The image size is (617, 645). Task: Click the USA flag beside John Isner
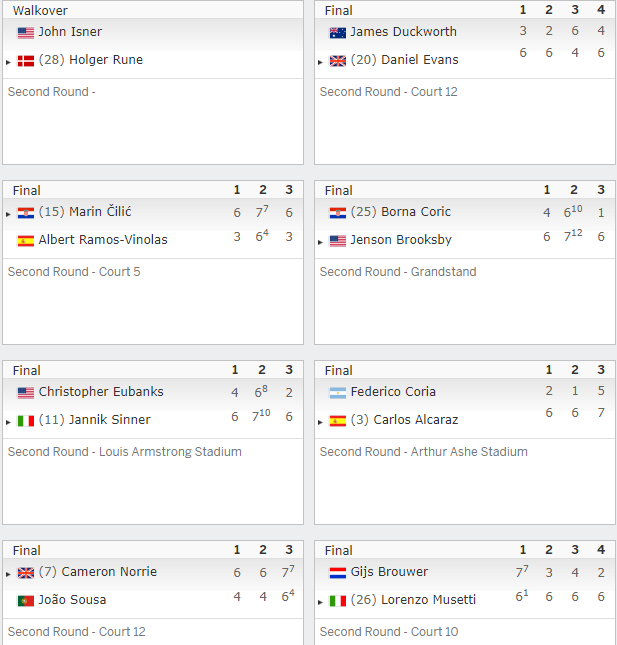(26, 32)
